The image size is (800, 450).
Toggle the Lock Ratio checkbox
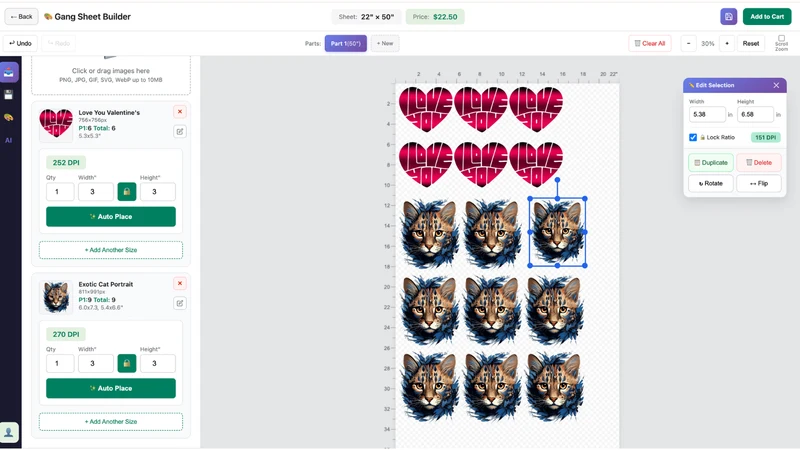[693, 137]
